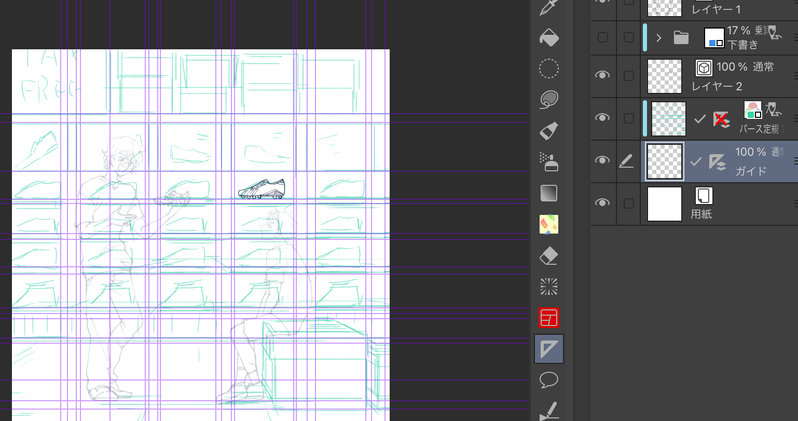
Task: Click the red-crossed ruler icon on パース定規
Action: click(721, 120)
